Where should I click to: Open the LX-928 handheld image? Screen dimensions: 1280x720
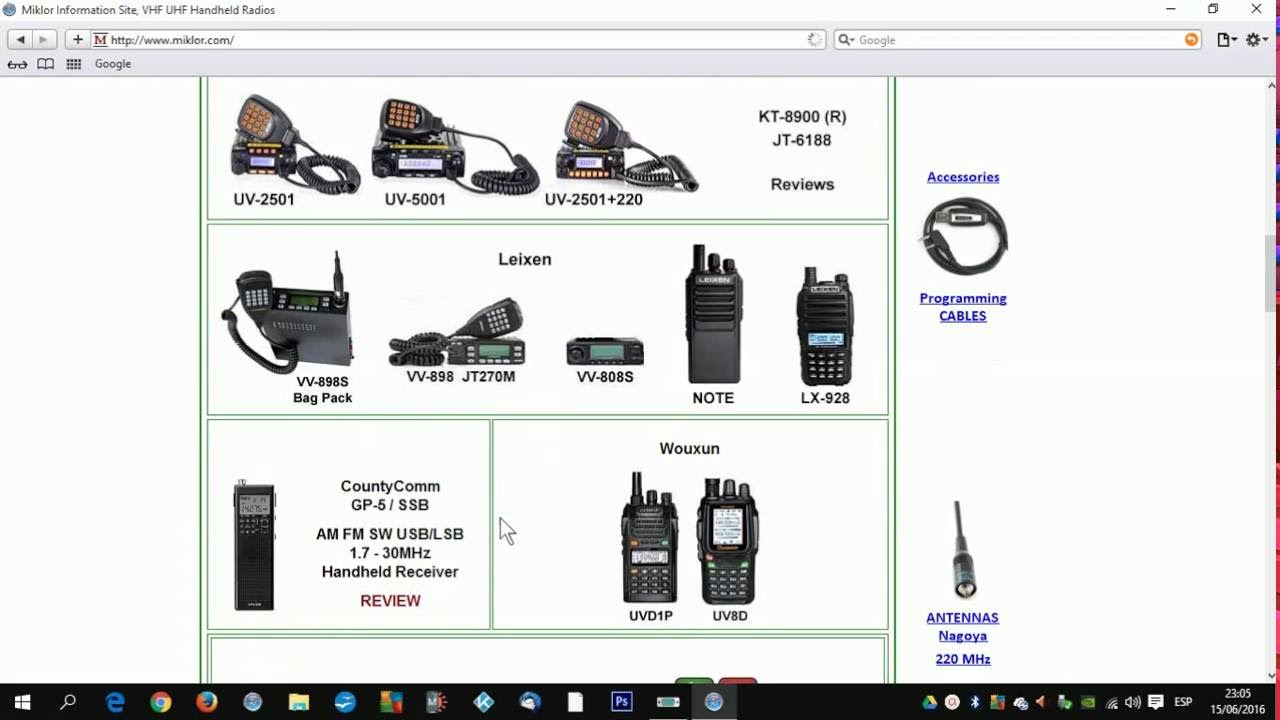824,325
